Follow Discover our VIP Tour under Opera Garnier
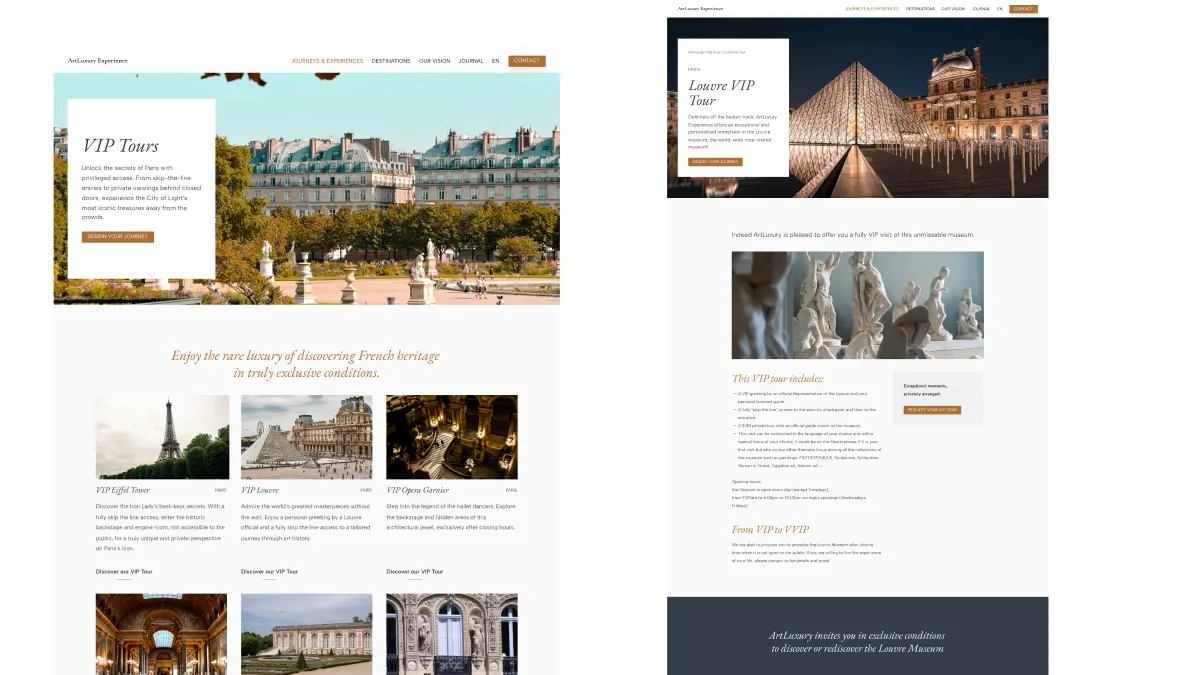1200x675 pixels. (415, 572)
